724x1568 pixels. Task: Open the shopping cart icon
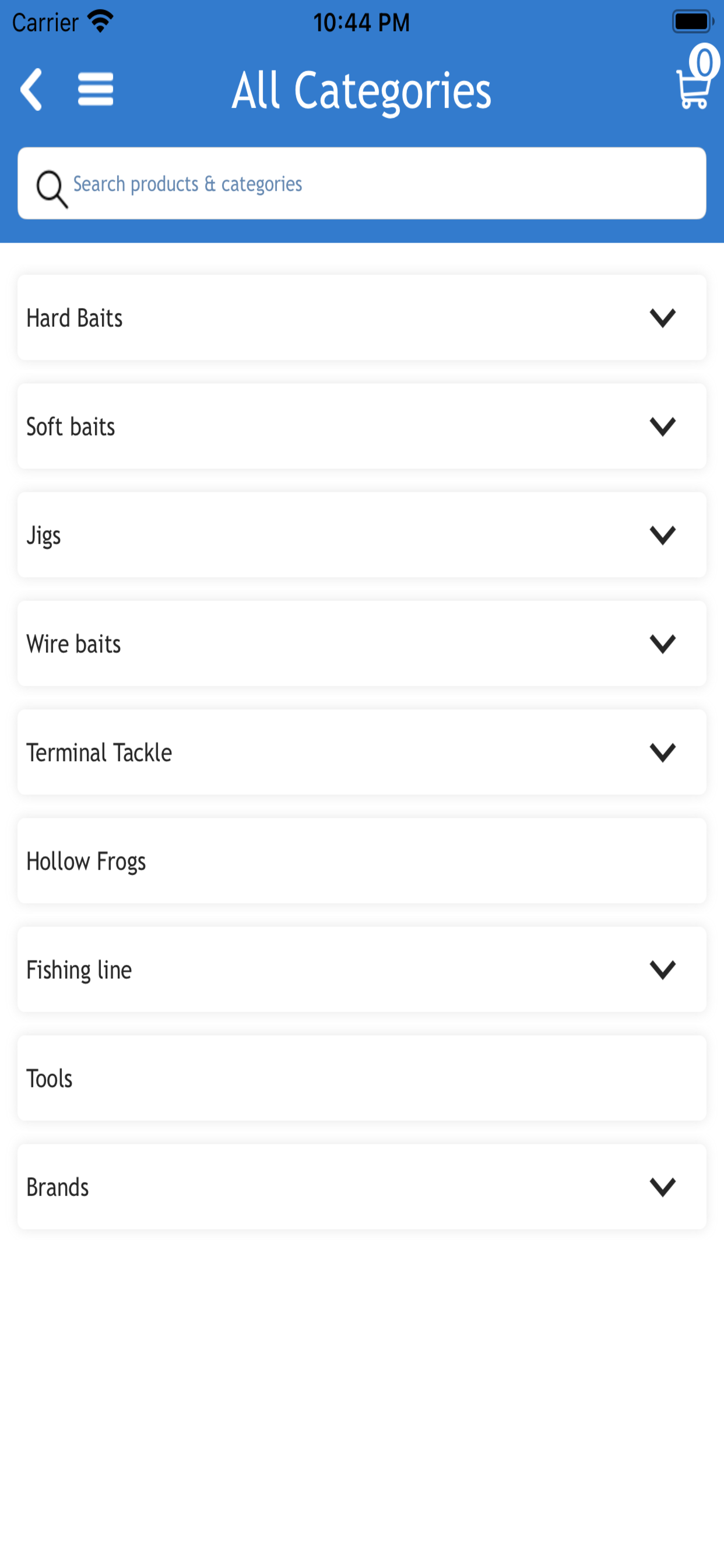click(x=697, y=78)
